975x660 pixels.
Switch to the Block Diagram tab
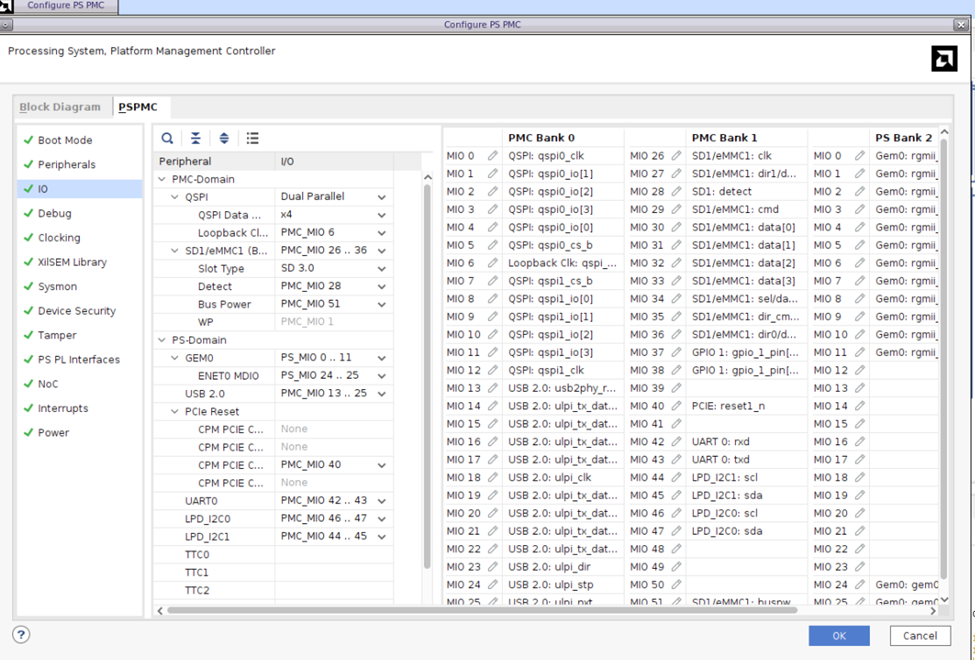coord(60,107)
